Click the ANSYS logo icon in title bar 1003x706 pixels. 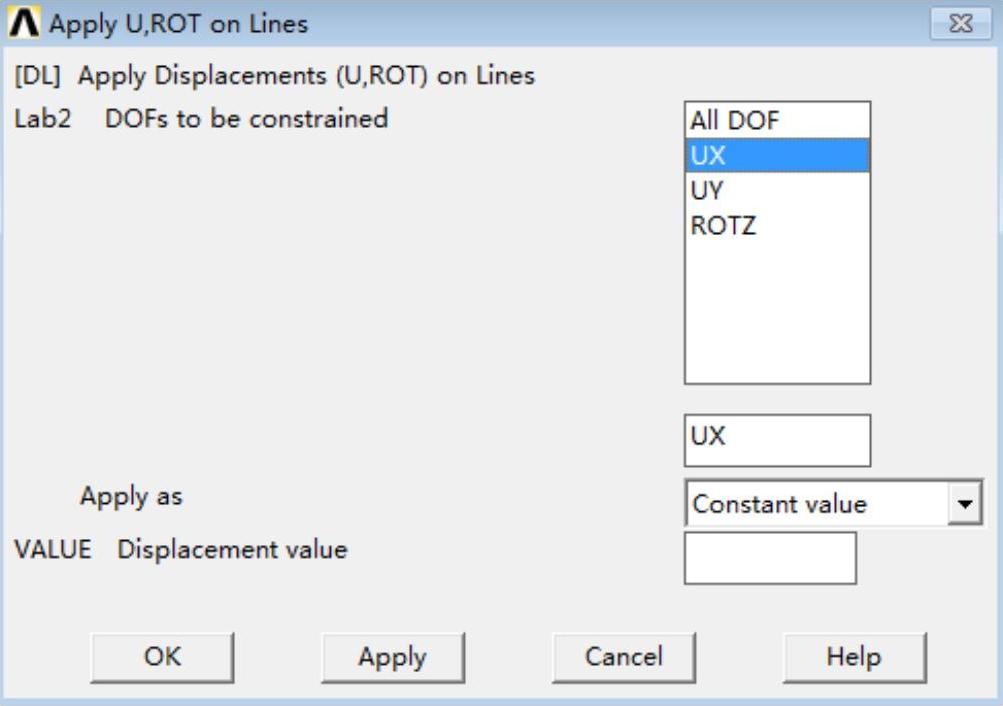point(23,23)
